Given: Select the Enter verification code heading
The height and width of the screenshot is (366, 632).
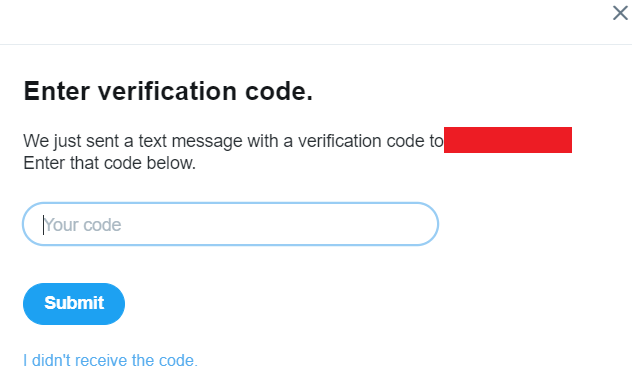Looking at the screenshot, I should [x=168, y=91].
